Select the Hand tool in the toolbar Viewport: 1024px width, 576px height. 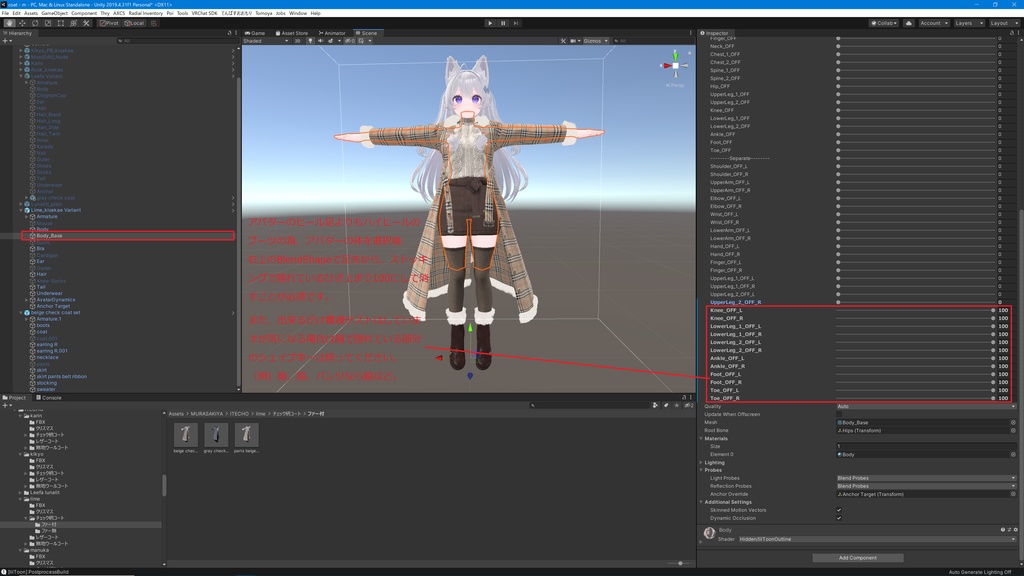pyautogui.click(x=9, y=23)
